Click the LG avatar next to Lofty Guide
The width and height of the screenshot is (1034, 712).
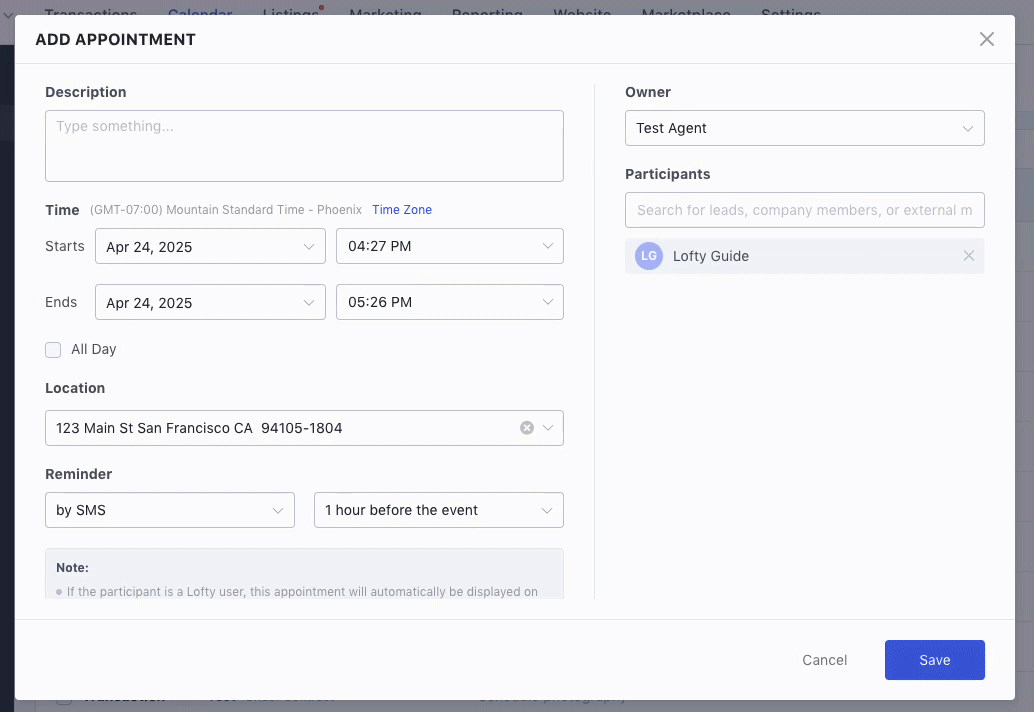(x=648, y=256)
